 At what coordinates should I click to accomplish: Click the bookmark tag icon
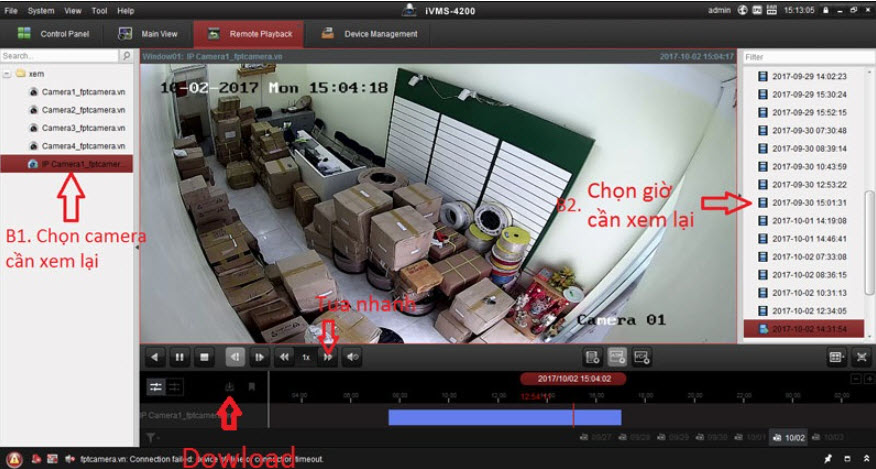[x=252, y=386]
